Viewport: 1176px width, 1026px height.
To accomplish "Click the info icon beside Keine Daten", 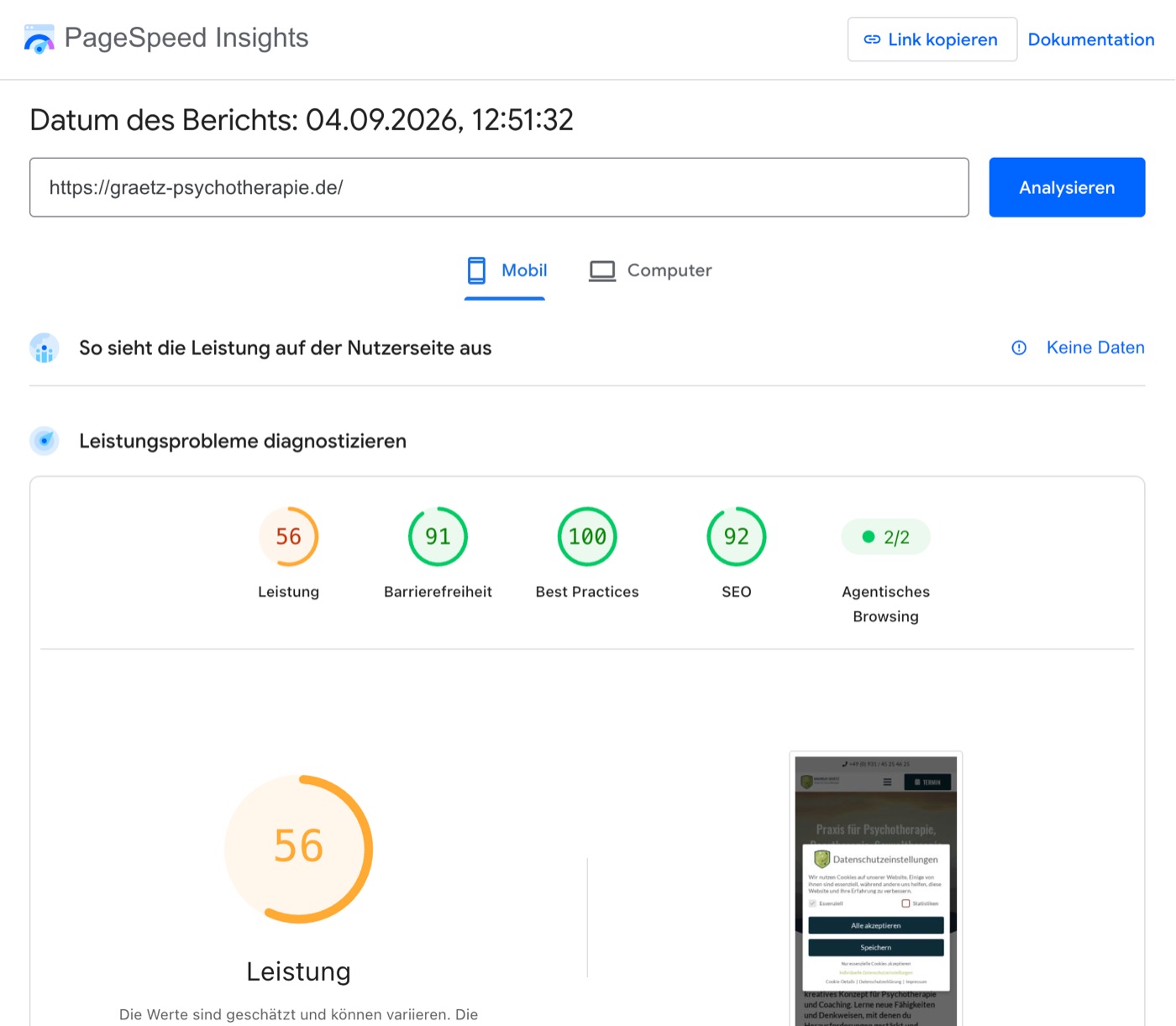I will 1019,348.
